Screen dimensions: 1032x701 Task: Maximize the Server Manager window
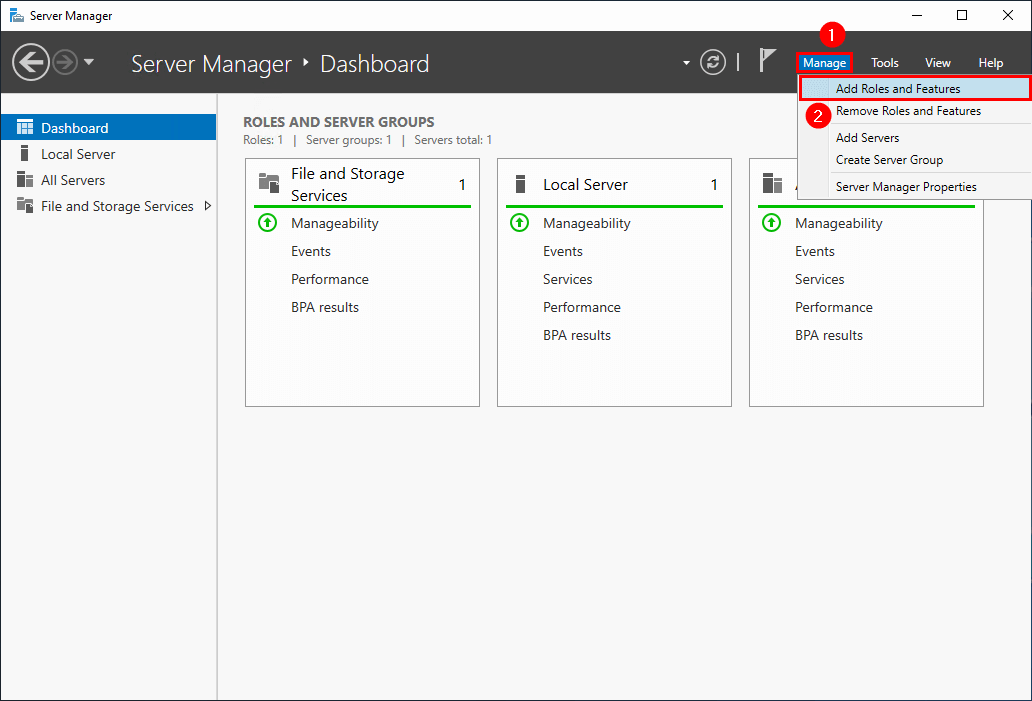[962, 15]
